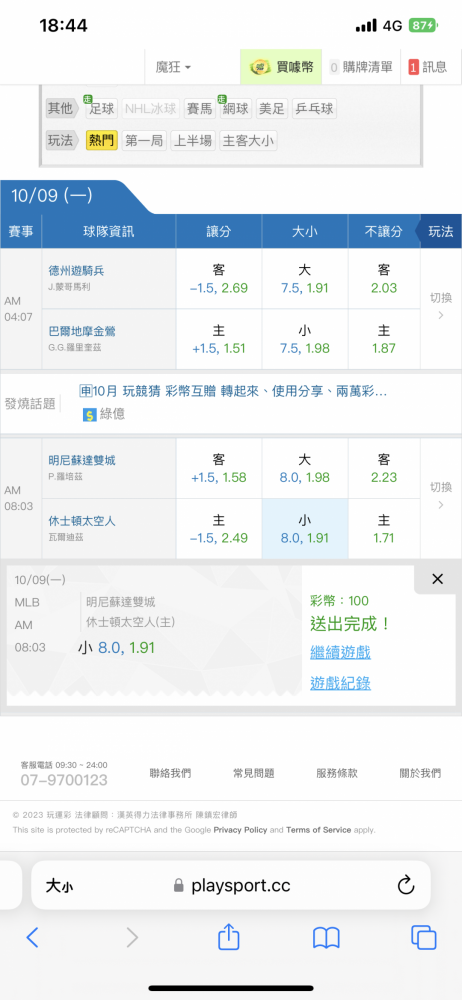Select the 賽馬 sport tab
Viewport: 462px width, 1000px height.
click(x=199, y=108)
